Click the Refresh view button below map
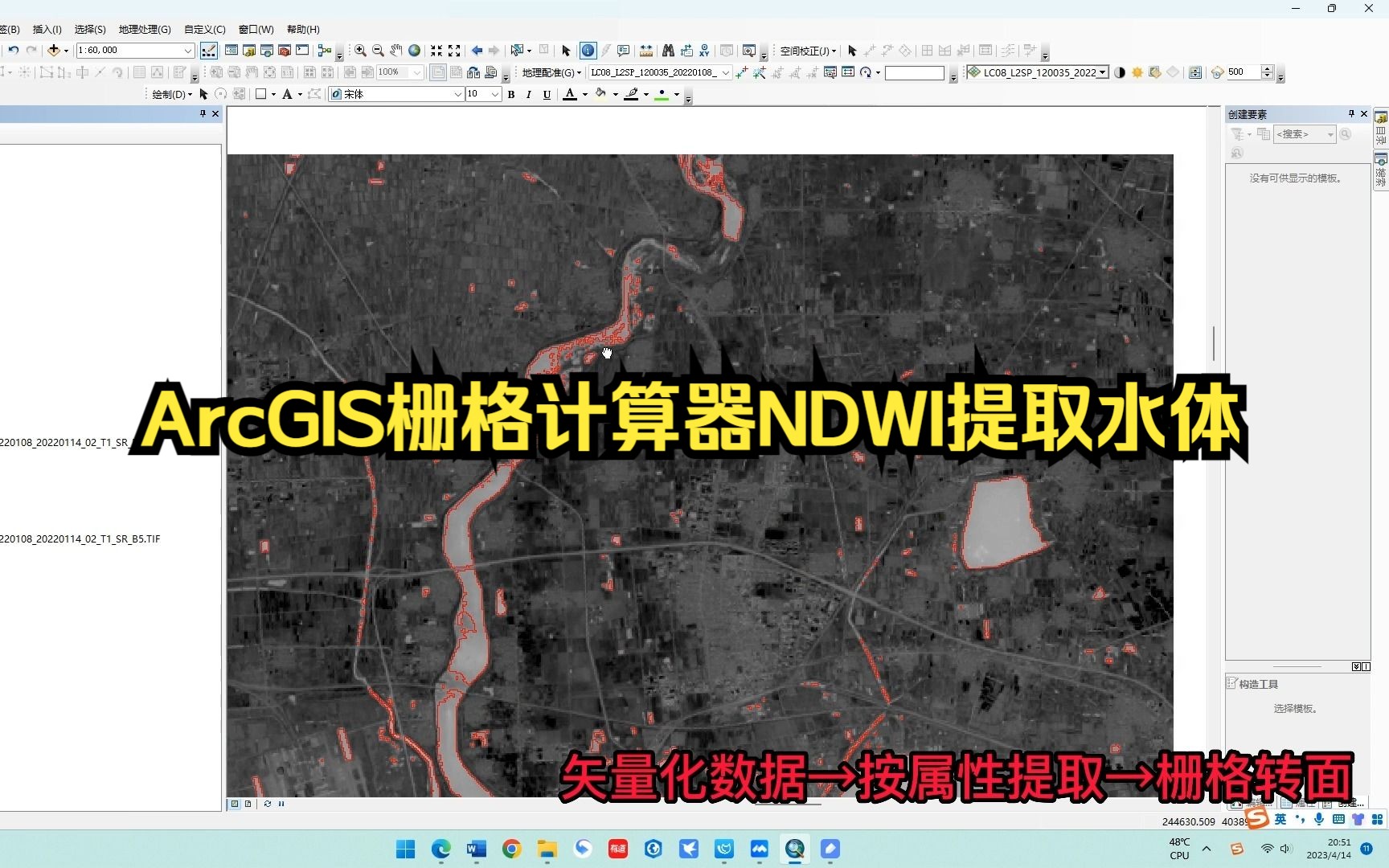 pyautogui.click(x=268, y=804)
